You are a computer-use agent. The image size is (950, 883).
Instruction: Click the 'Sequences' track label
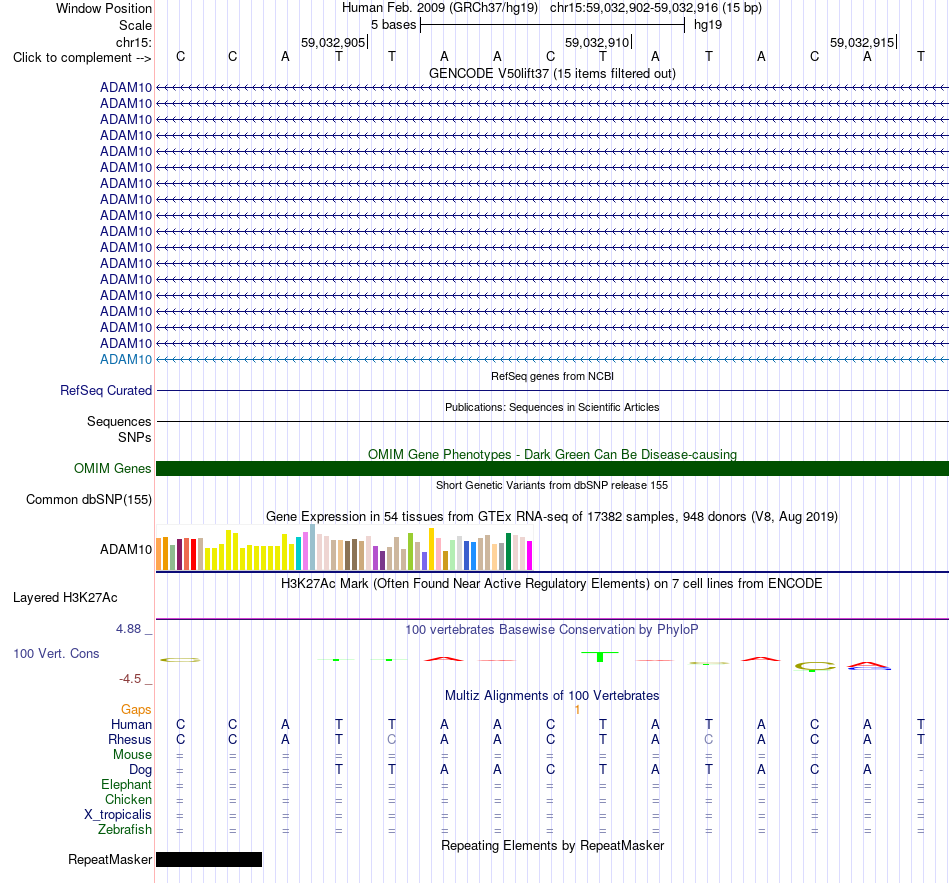119,421
